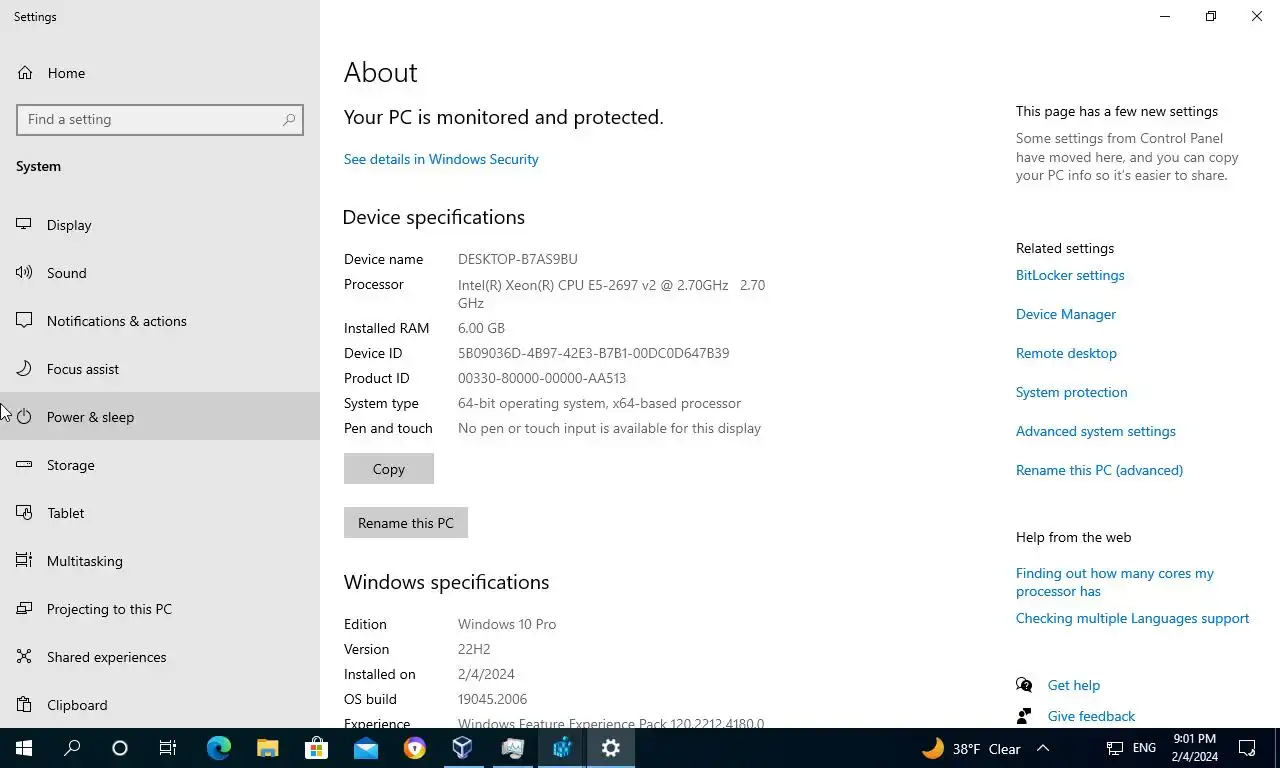Open Device Manager link
Image resolution: width=1280 pixels, height=768 pixels.
(1066, 314)
